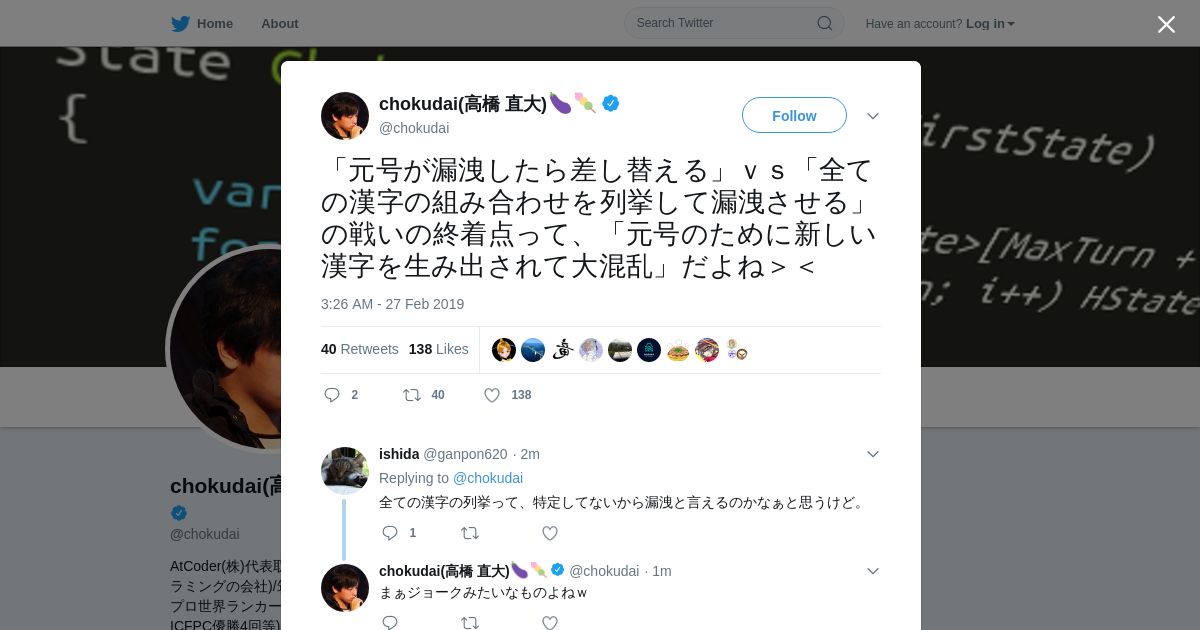1200x630 pixels.
Task: Open the @ganpon620 profile link
Action: 465,454
